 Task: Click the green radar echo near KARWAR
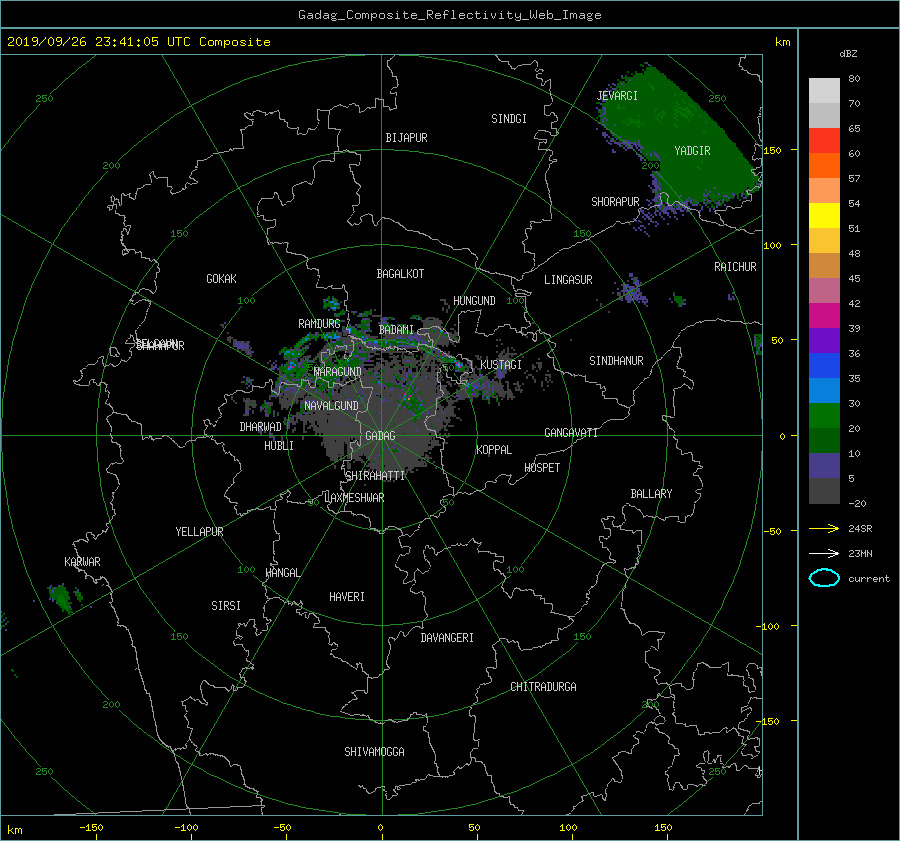click(61, 598)
